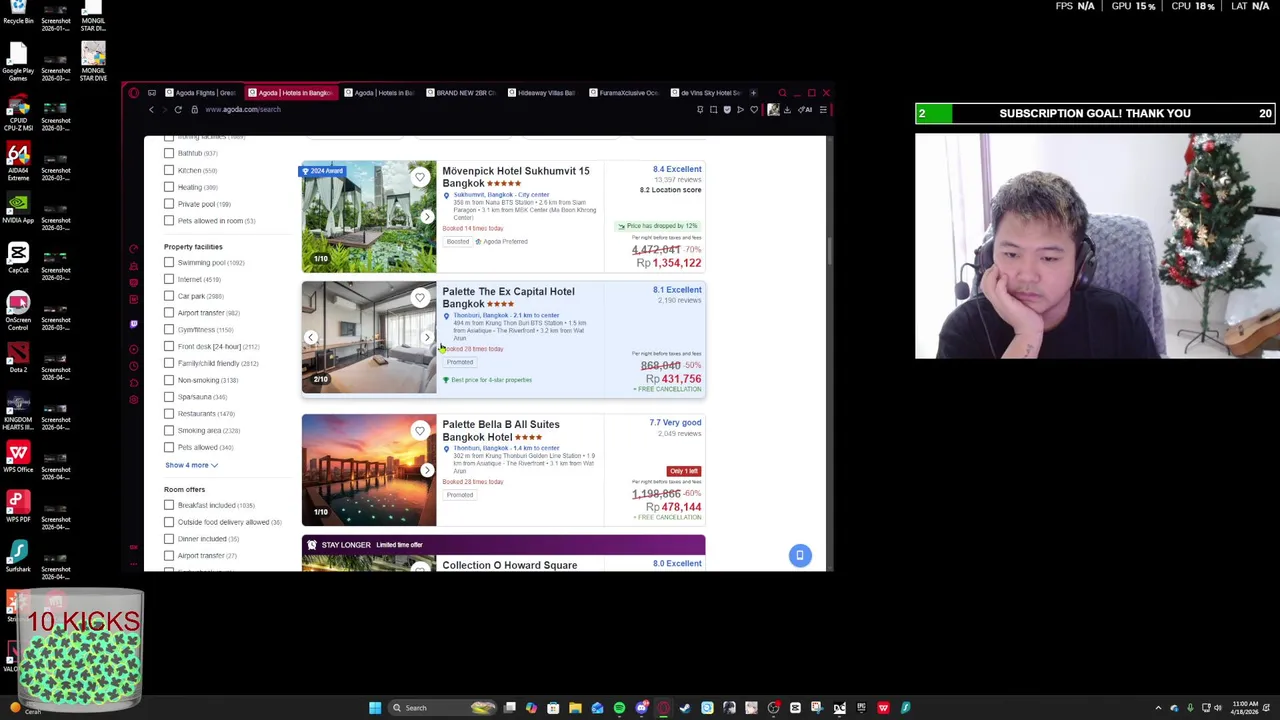Viewport: 1280px width, 720px height.
Task: Open Palette Bella B All Suites title
Action: pos(501,431)
